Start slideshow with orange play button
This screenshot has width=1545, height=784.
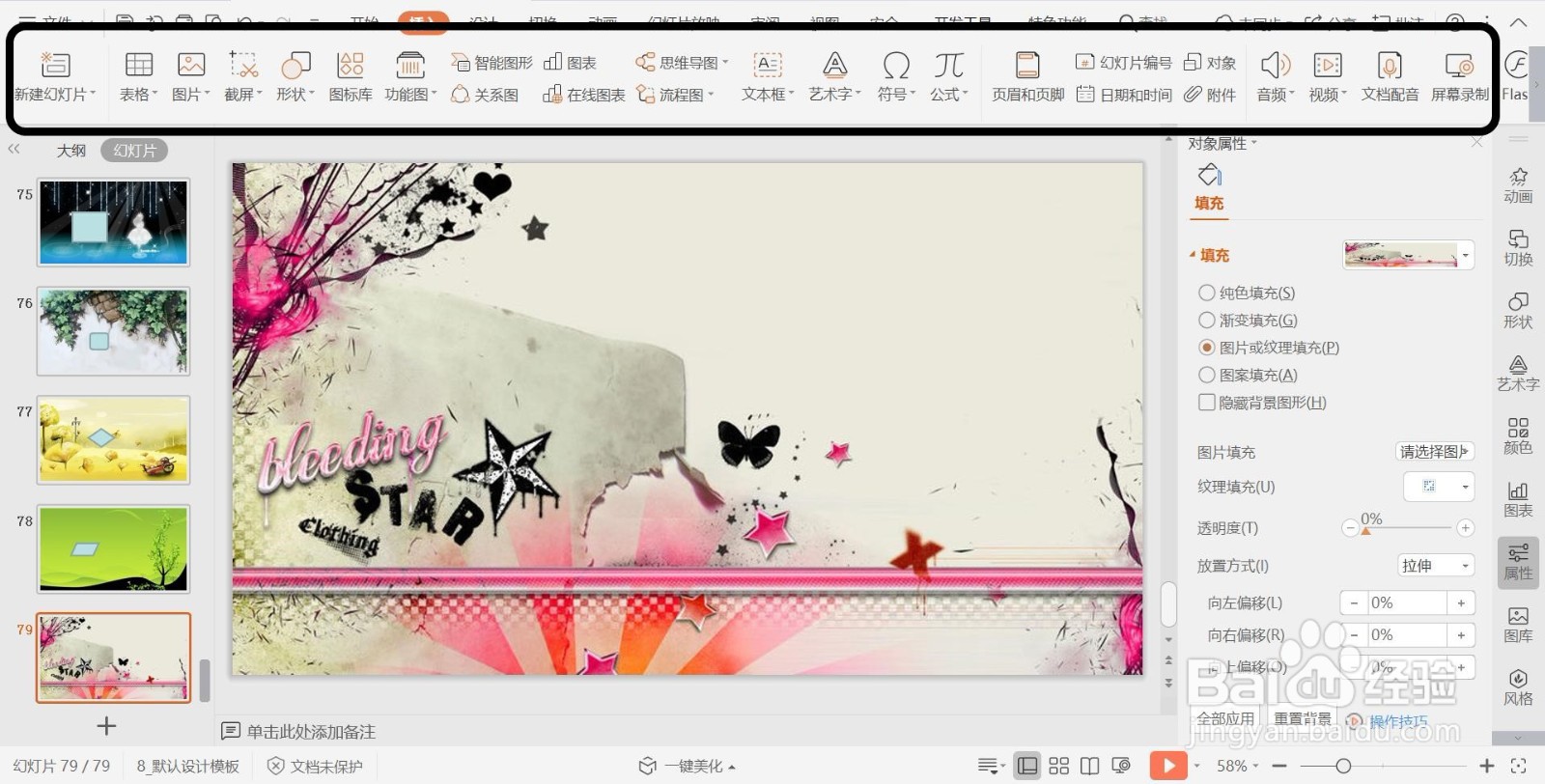pyautogui.click(x=1168, y=766)
